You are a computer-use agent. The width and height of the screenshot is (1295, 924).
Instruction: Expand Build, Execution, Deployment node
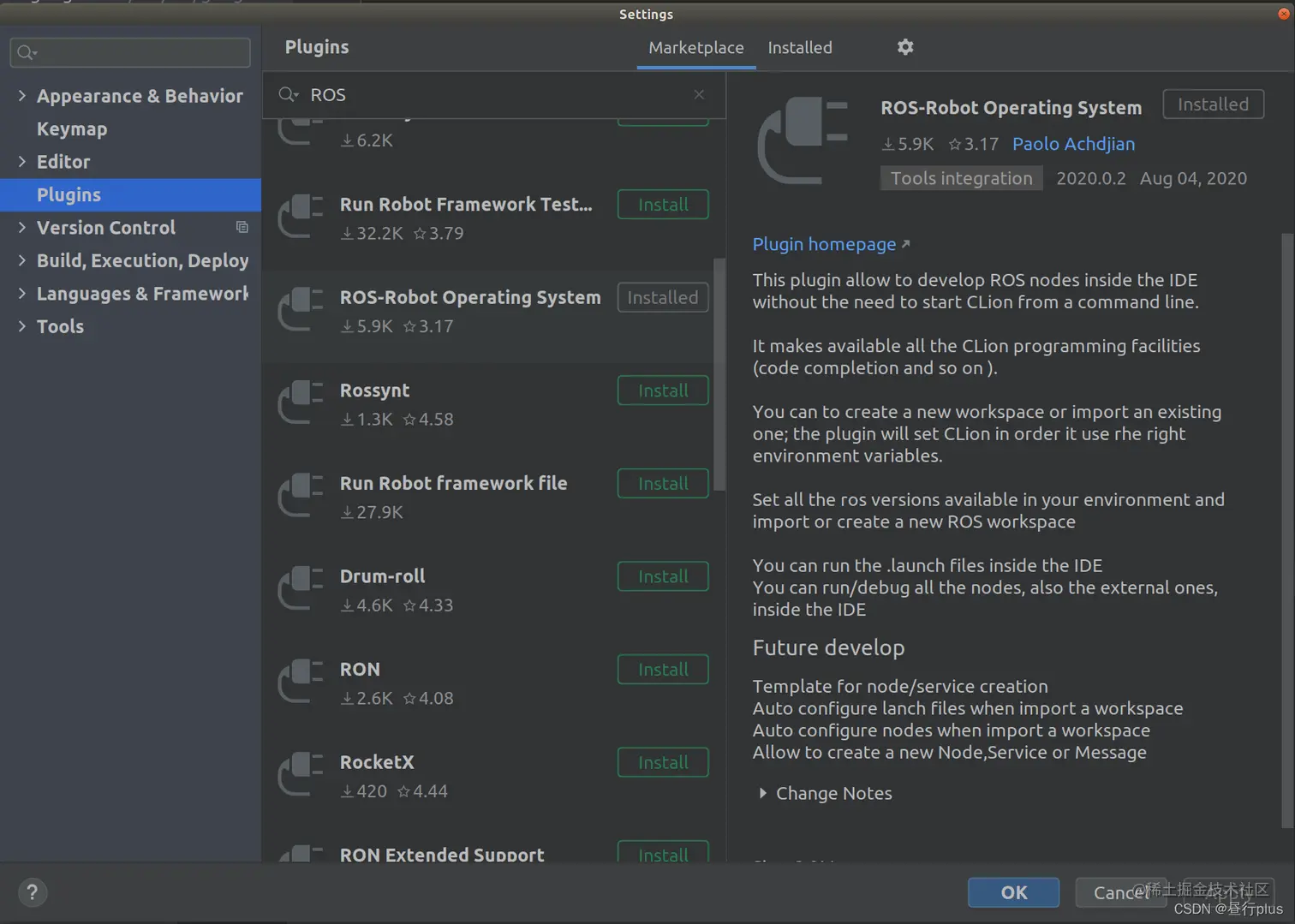pyautogui.click(x=21, y=259)
